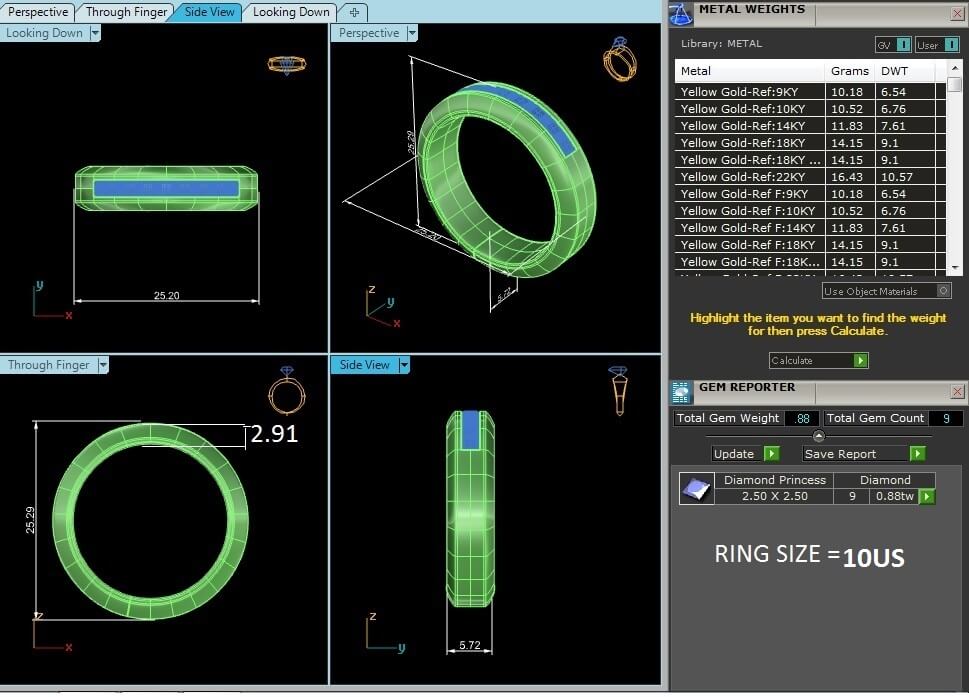
Task: Switch to the top Perspective tab
Action: click(39, 12)
